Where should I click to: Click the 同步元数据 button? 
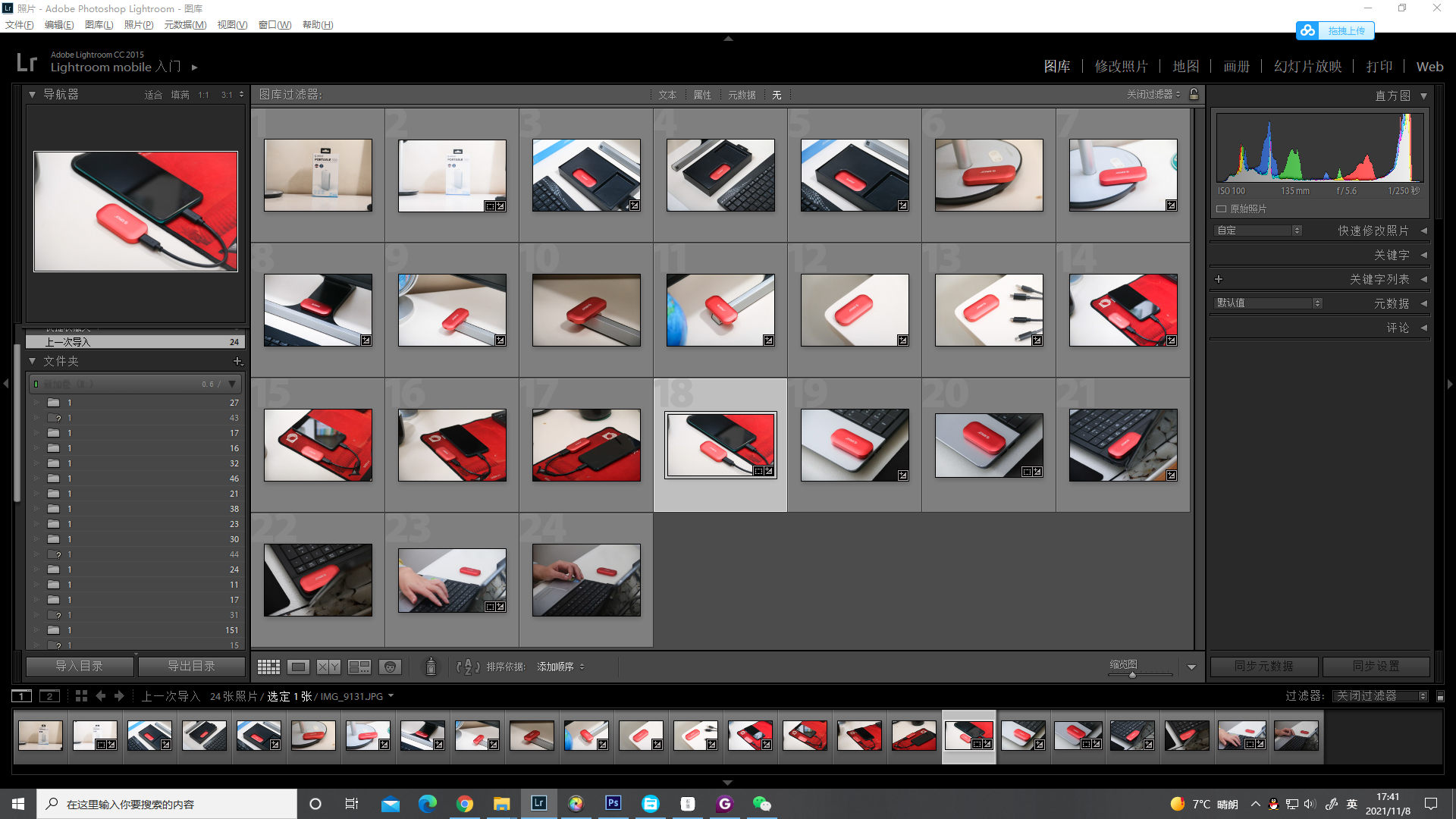(1264, 667)
